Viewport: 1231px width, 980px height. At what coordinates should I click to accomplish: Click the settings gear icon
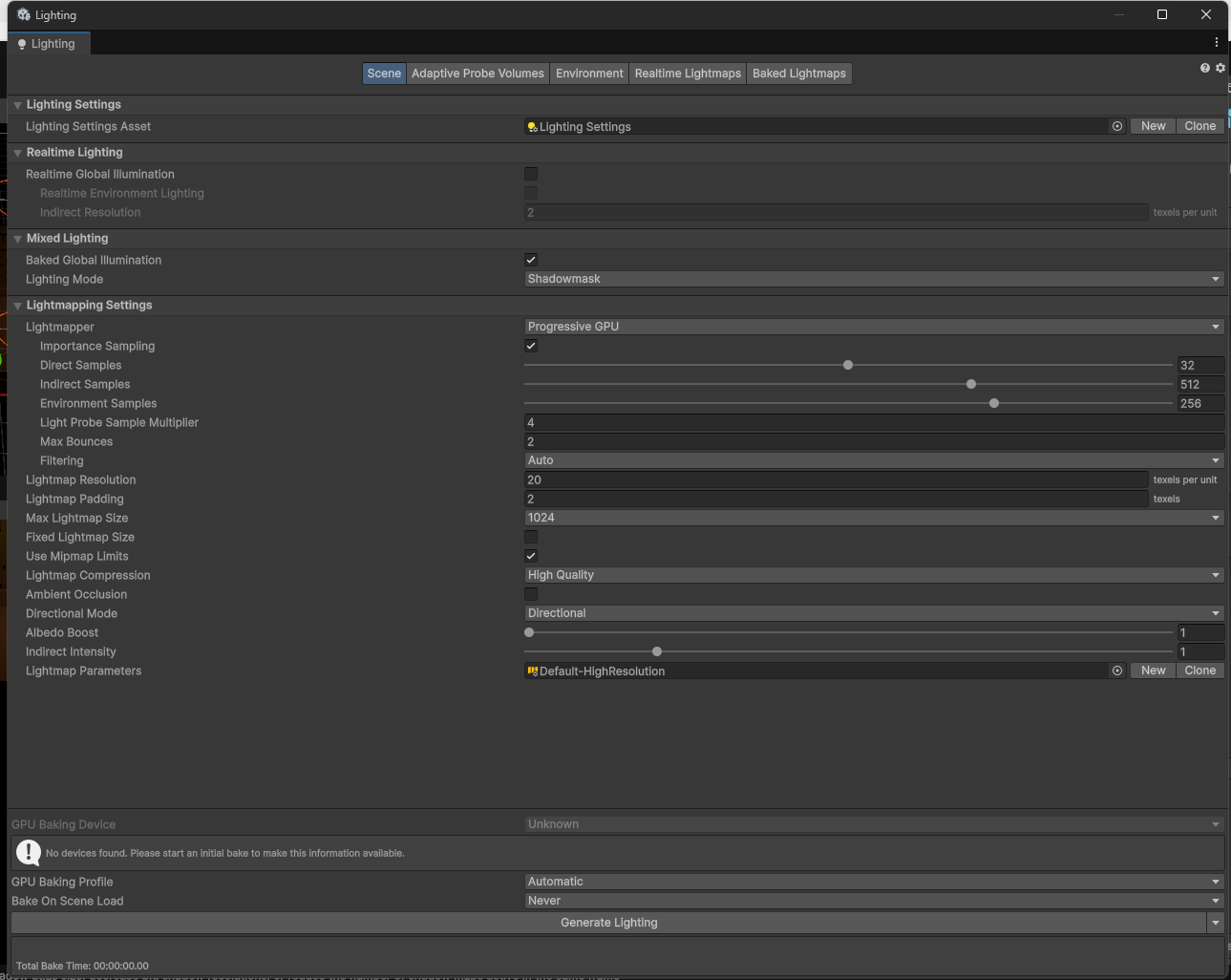(x=1220, y=68)
